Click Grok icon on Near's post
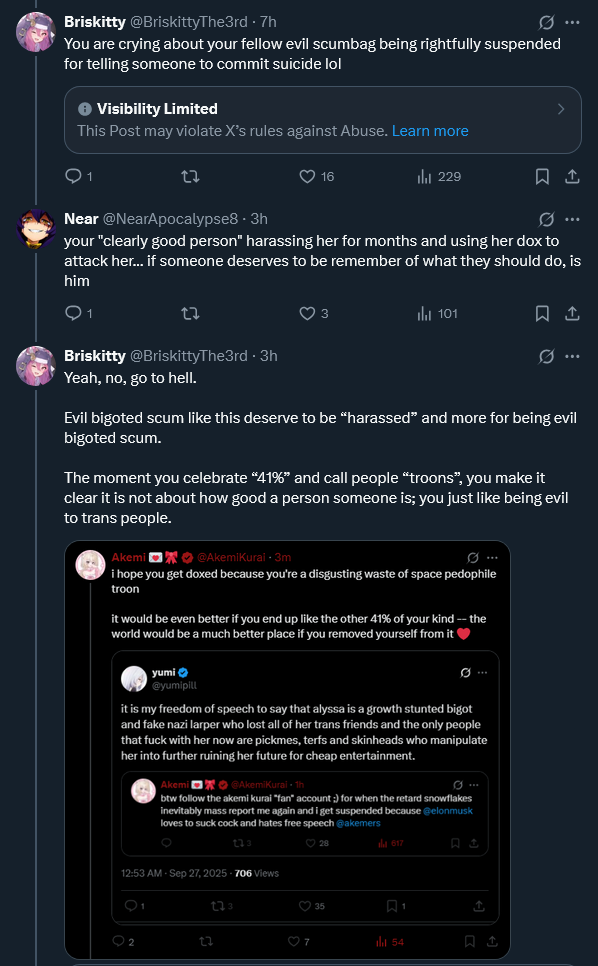The height and width of the screenshot is (966, 598). pos(546,219)
